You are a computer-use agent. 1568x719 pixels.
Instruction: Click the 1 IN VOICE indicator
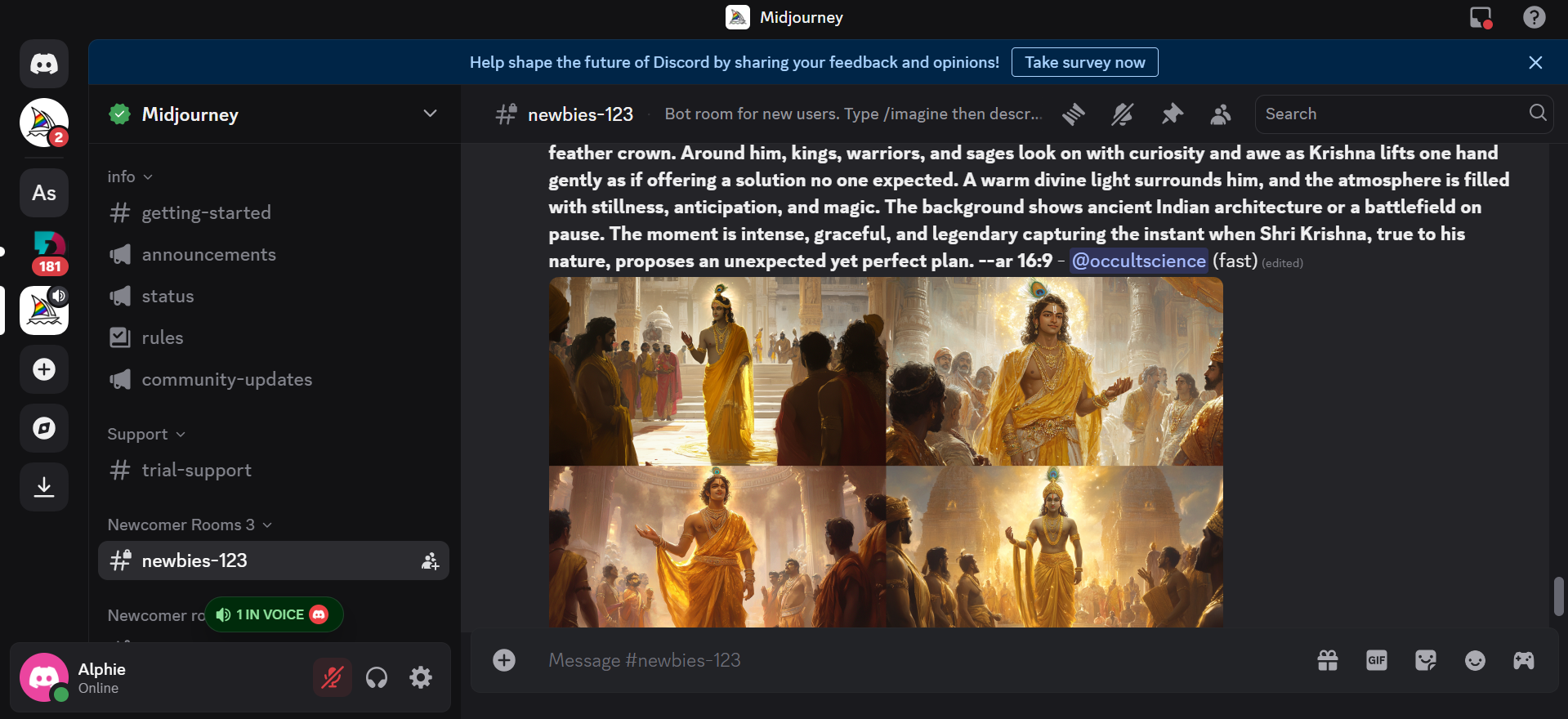click(x=274, y=614)
